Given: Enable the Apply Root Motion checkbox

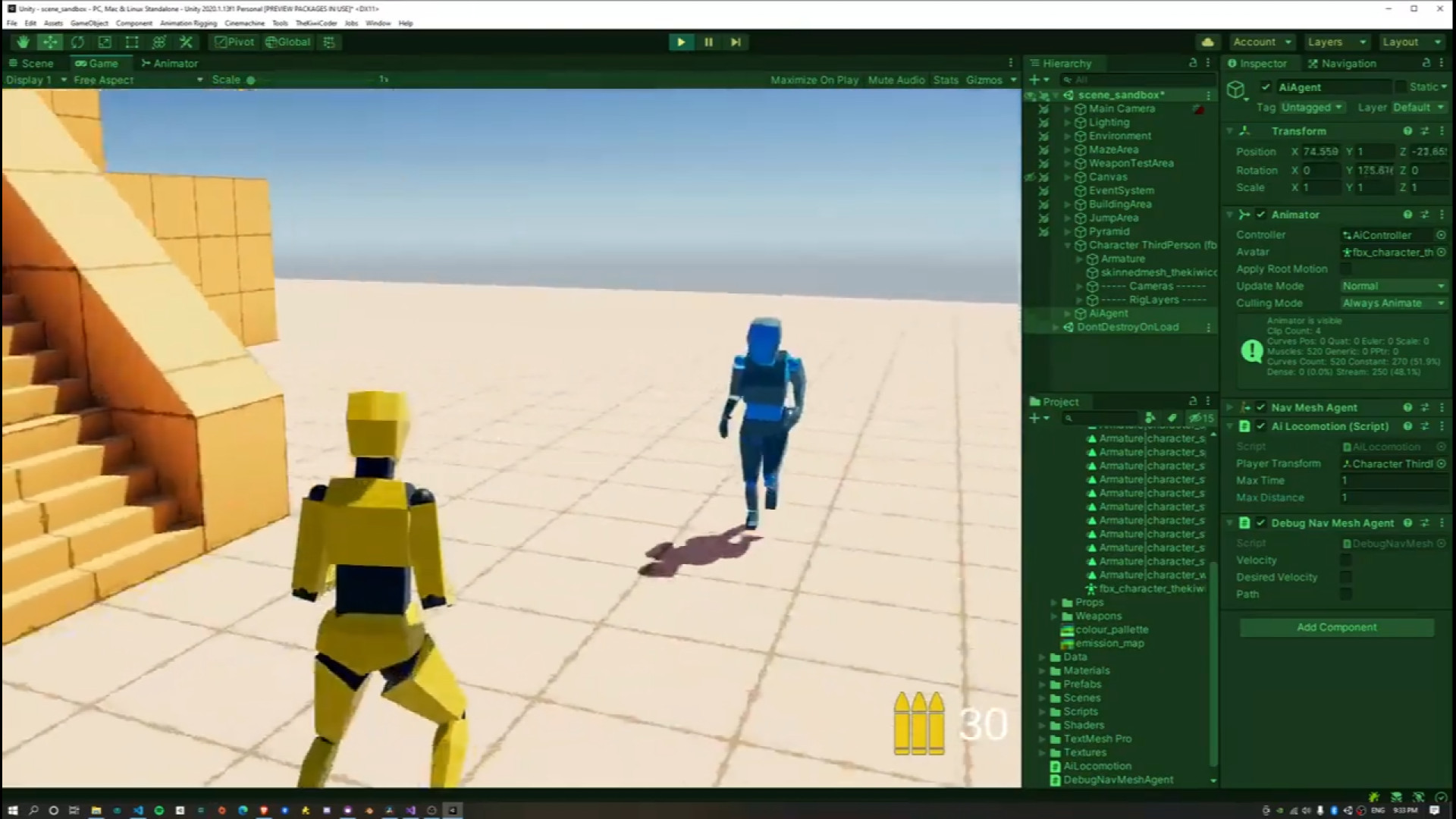Looking at the screenshot, I should tap(1346, 269).
